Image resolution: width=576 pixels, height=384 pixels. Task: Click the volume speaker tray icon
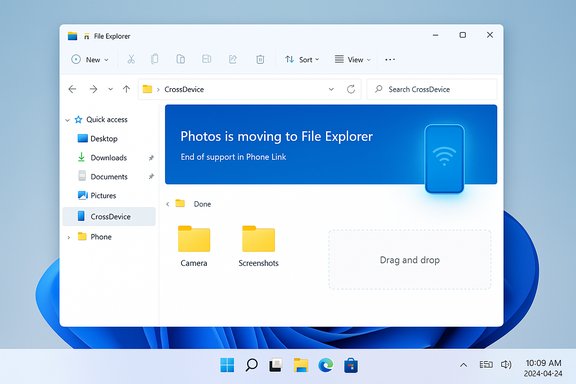tap(506, 365)
